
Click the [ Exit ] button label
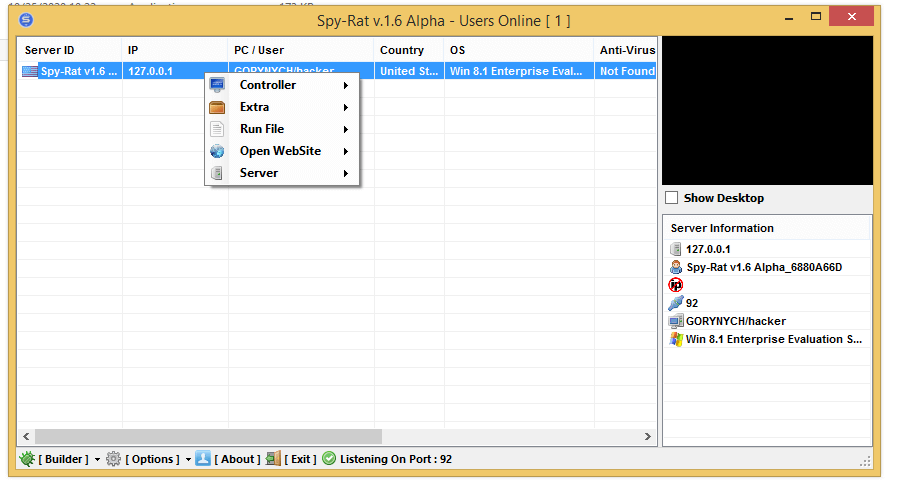(300, 459)
